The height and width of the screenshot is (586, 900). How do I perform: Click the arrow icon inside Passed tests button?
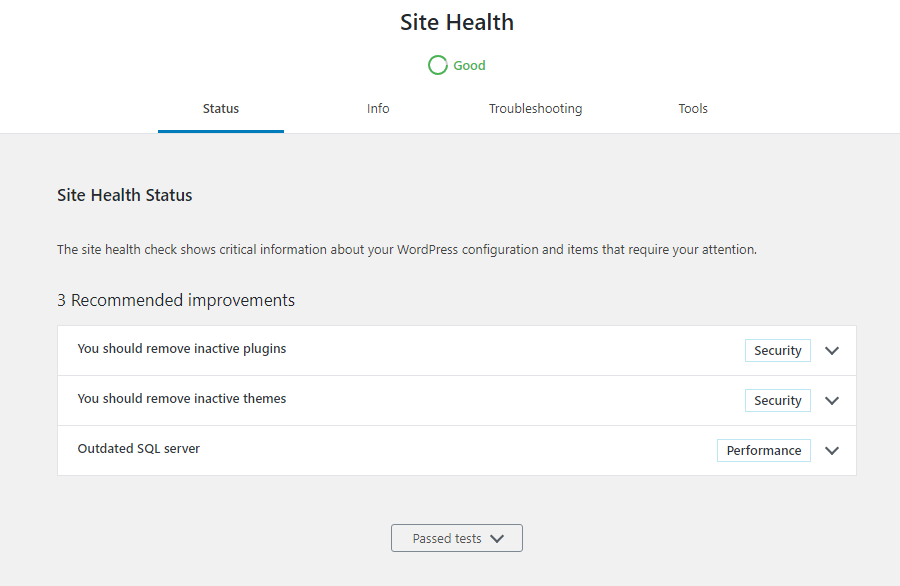pyautogui.click(x=497, y=538)
